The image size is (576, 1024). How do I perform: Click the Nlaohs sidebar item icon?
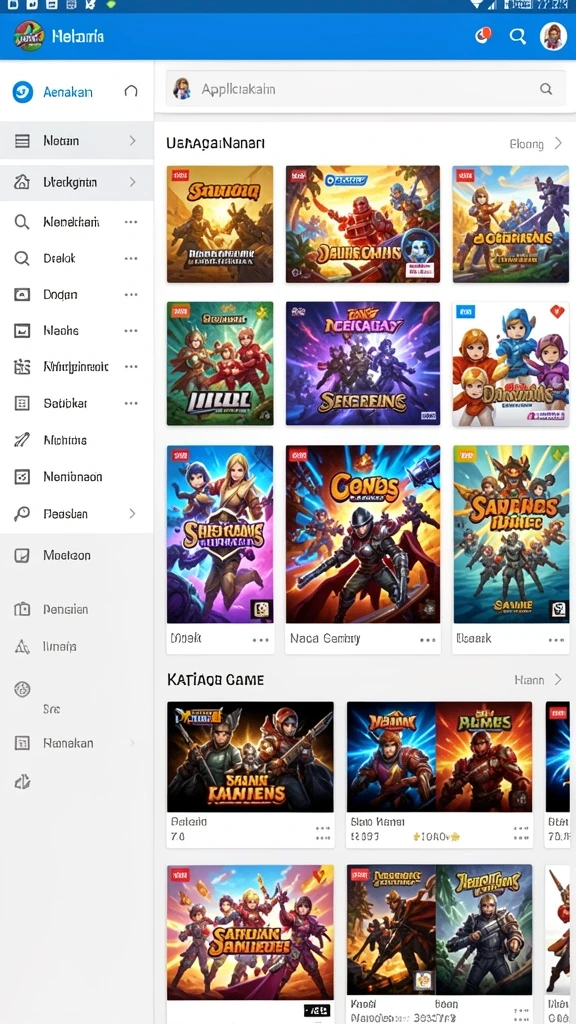tap(22, 330)
